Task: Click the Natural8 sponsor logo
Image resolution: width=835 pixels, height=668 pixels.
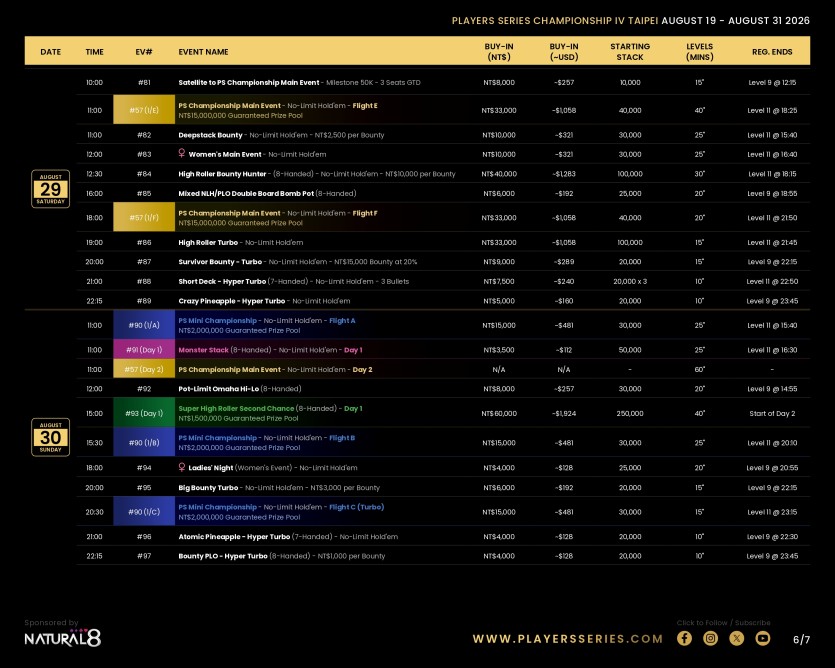Action: click(62, 638)
